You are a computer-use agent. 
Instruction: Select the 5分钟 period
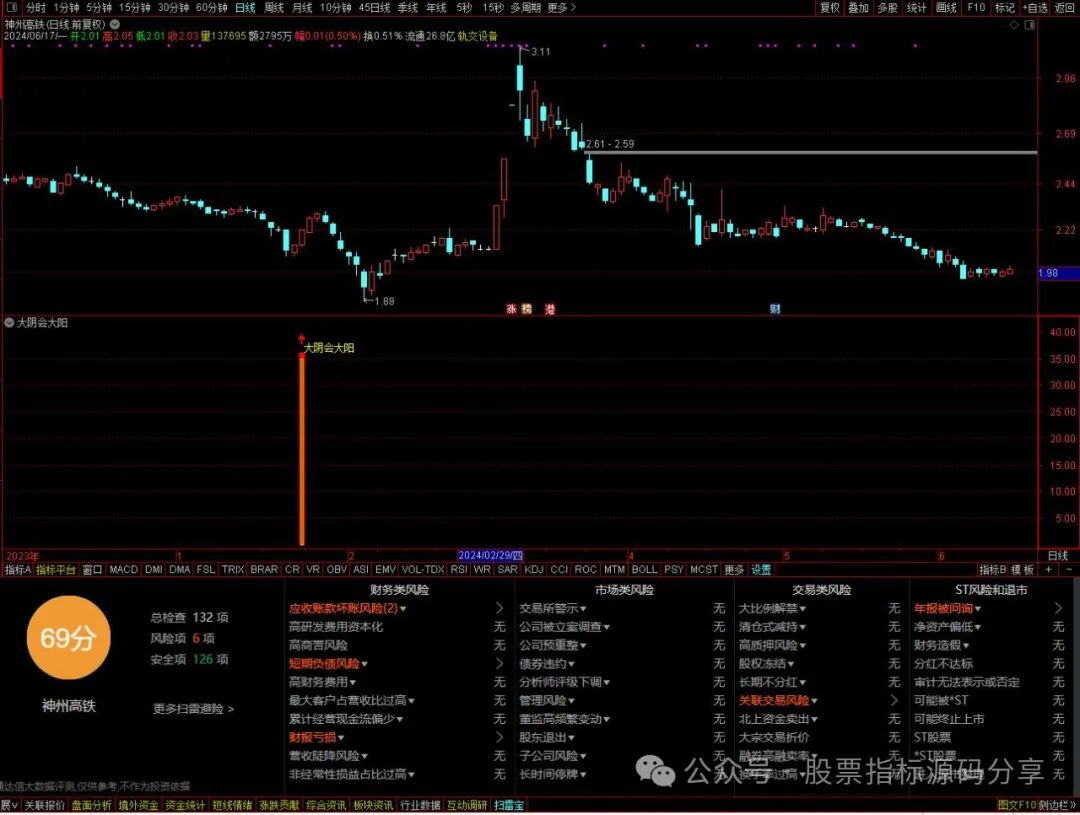(99, 8)
